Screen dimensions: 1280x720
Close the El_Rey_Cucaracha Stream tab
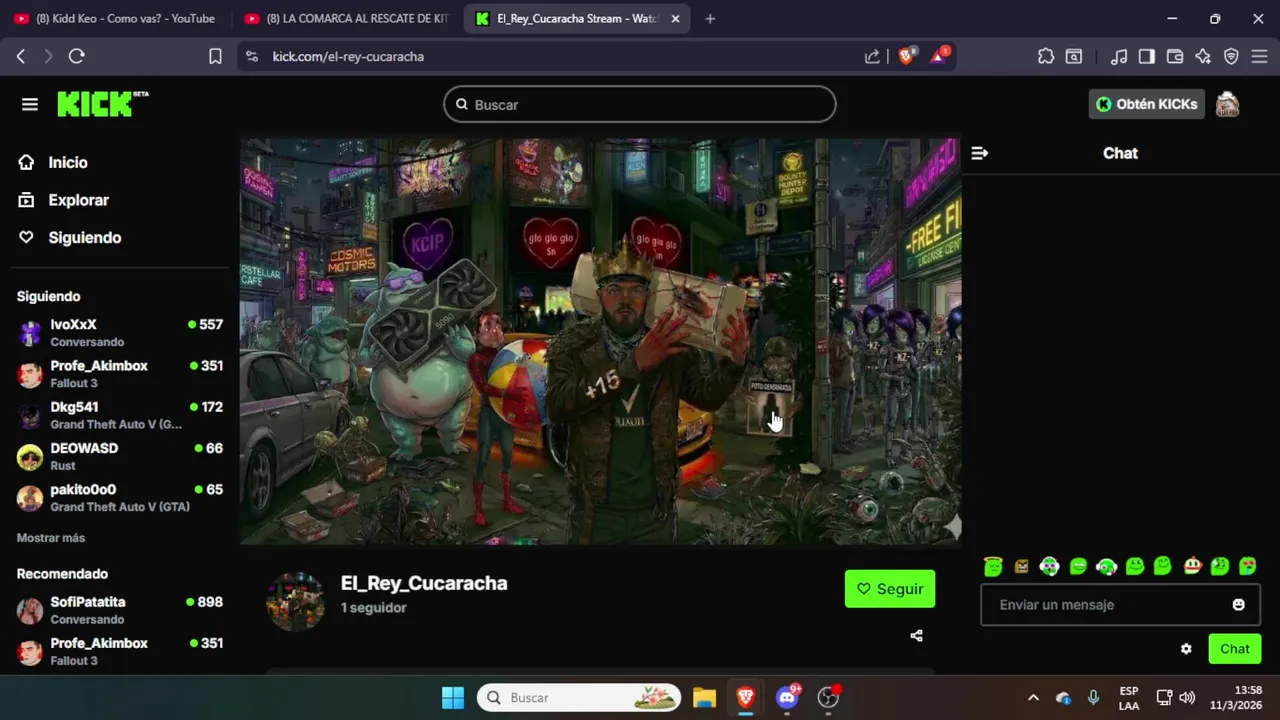[x=676, y=19]
